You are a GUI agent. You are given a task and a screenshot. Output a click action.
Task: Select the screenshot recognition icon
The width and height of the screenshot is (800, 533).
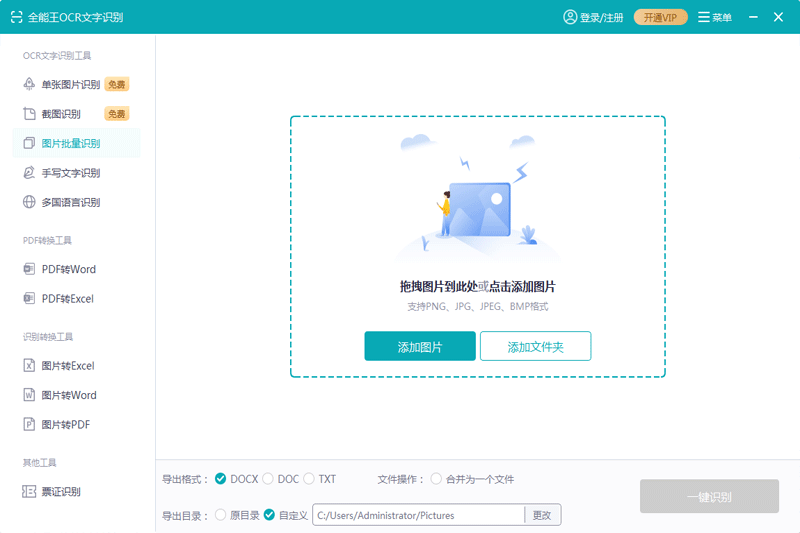[x=29, y=114]
